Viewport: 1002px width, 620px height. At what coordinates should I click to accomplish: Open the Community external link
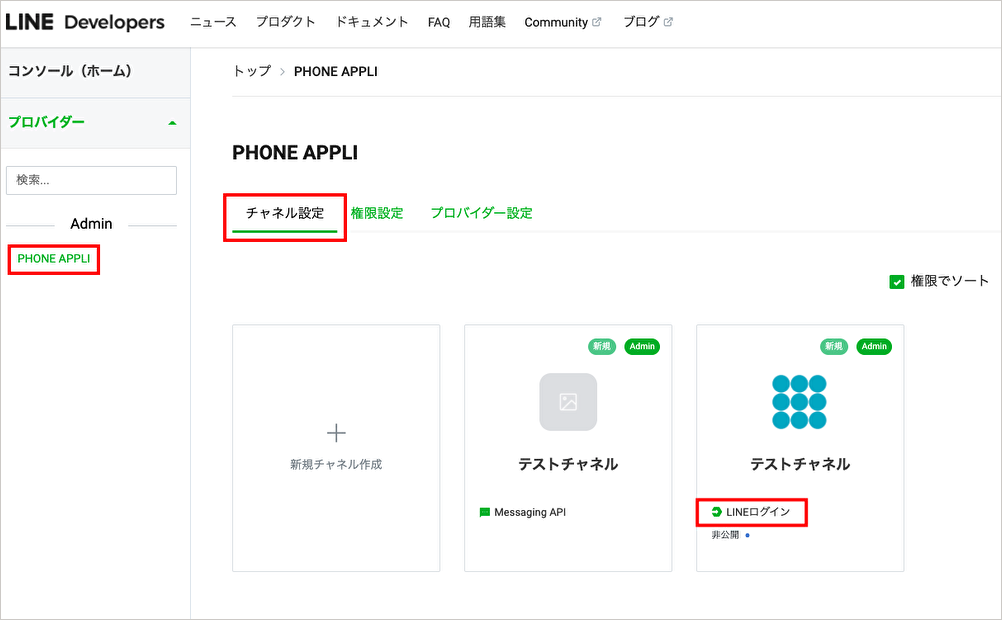coord(556,22)
